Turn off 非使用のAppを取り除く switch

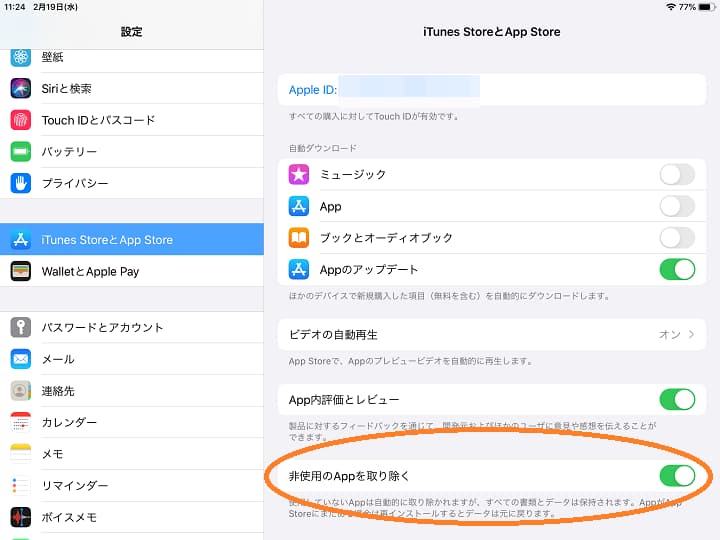[677, 476]
